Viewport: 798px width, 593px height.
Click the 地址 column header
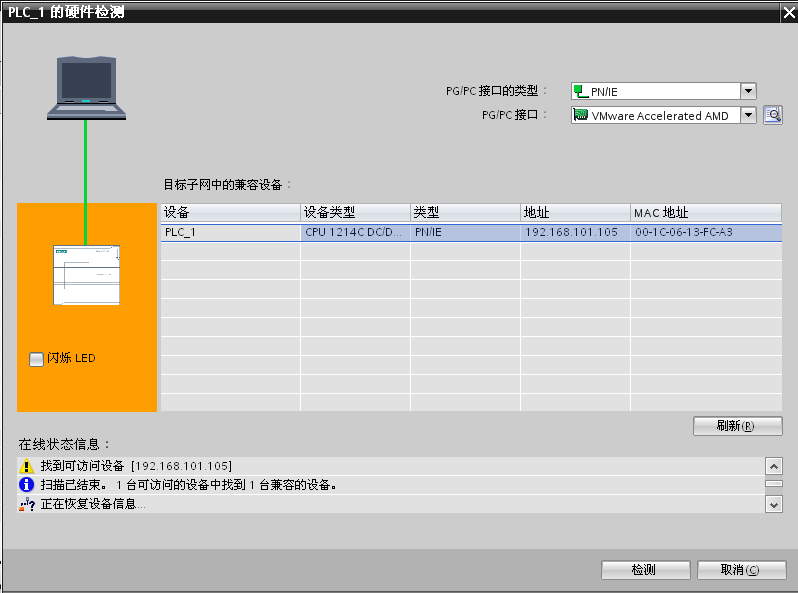click(x=575, y=212)
